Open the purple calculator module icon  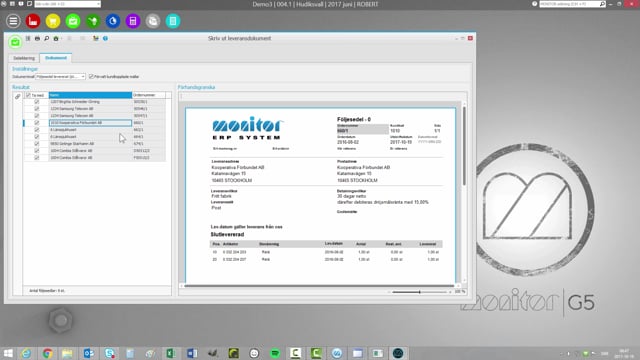pos(133,21)
